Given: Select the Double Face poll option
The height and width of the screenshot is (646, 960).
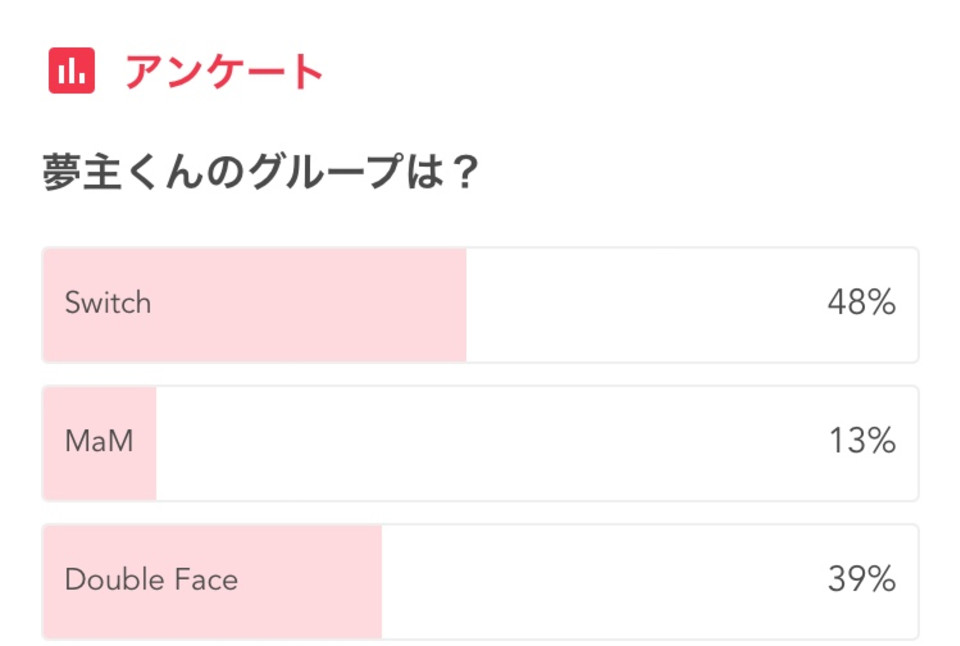Looking at the screenshot, I should (480, 582).
